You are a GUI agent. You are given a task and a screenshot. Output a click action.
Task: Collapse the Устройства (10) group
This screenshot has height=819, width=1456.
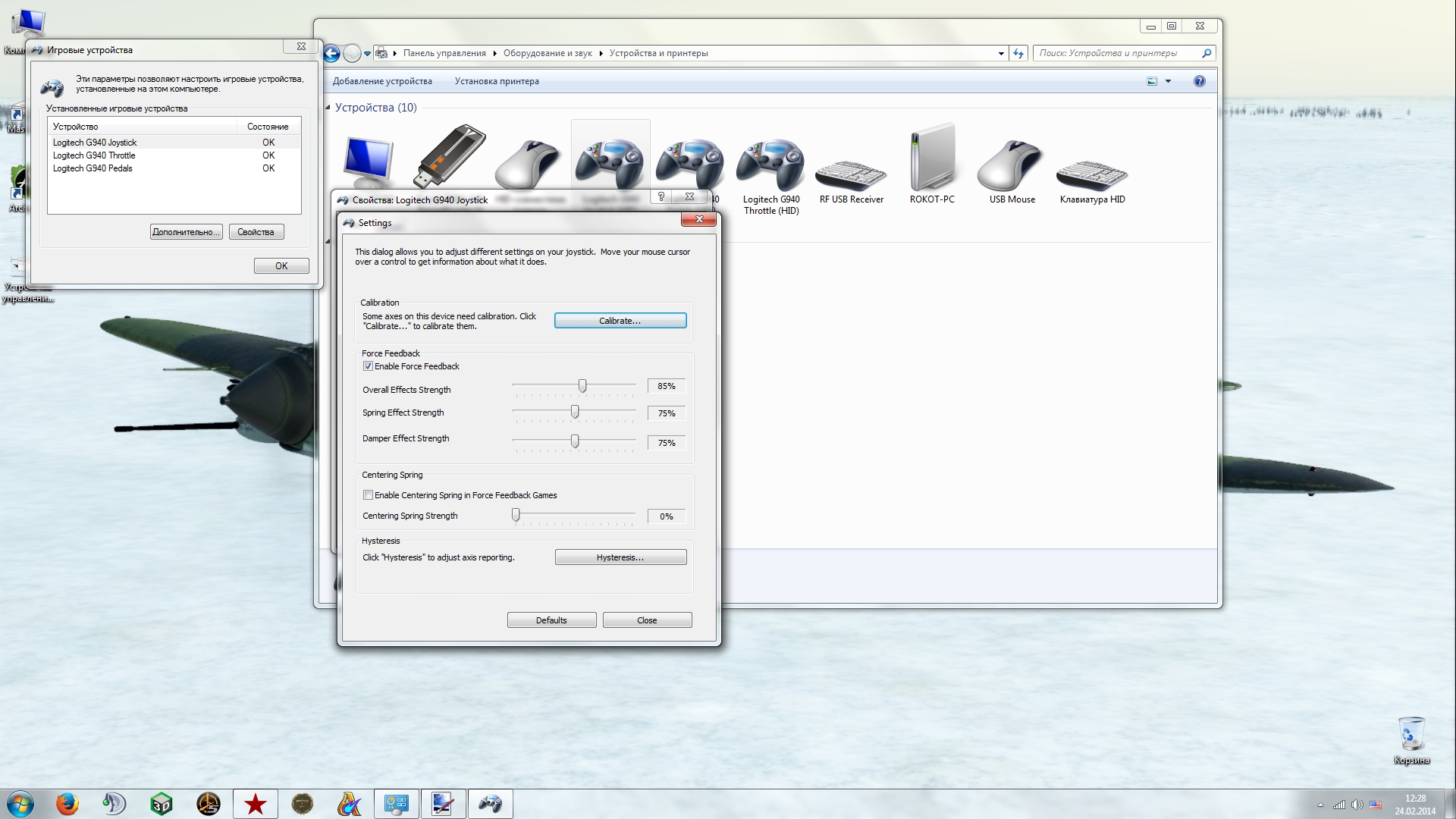point(328,108)
